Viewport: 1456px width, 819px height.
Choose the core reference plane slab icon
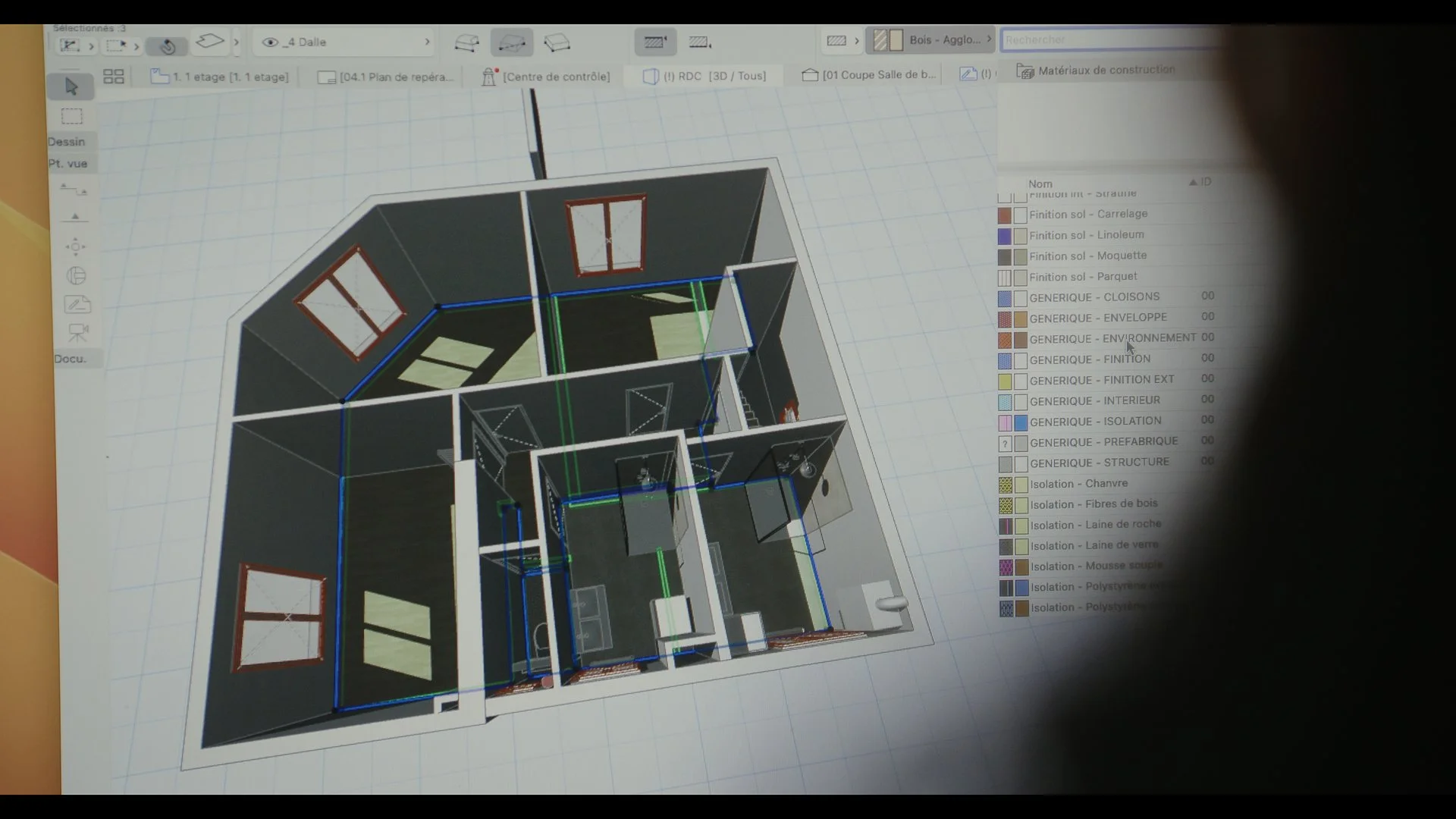(512, 42)
